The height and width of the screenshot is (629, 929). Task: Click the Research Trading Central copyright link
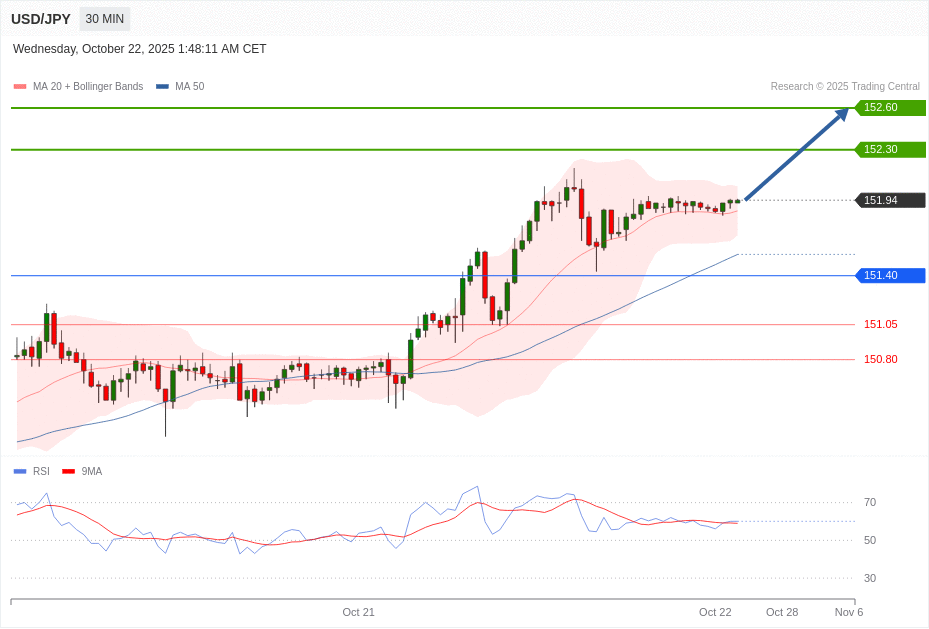click(x=844, y=87)
